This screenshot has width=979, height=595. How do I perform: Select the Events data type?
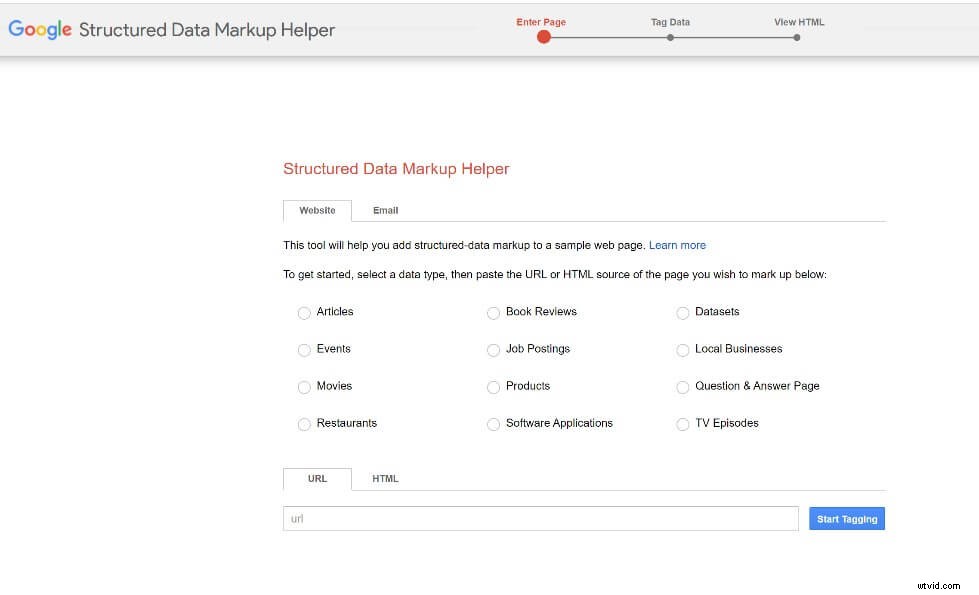coord(304,349)
